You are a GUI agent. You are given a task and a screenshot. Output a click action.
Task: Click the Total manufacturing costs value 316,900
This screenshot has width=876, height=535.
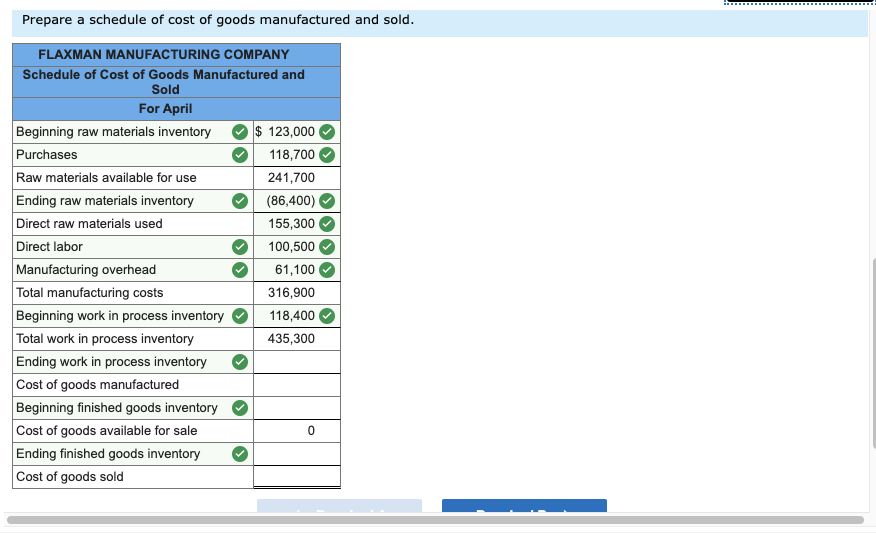point(291,293)
